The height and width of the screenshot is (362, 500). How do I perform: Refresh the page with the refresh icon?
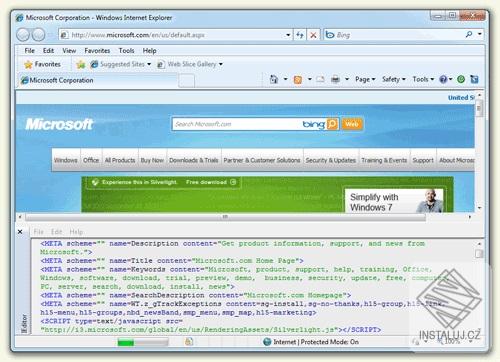point(300,35)
